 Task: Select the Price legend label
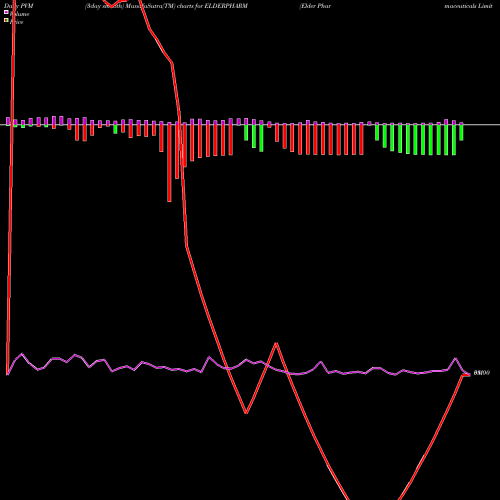[x=16, y=22]
